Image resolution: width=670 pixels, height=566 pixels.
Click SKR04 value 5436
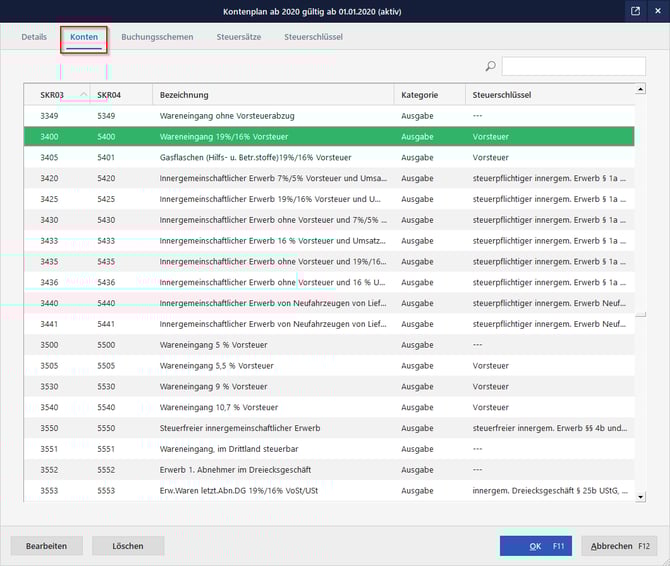point(106,282)
